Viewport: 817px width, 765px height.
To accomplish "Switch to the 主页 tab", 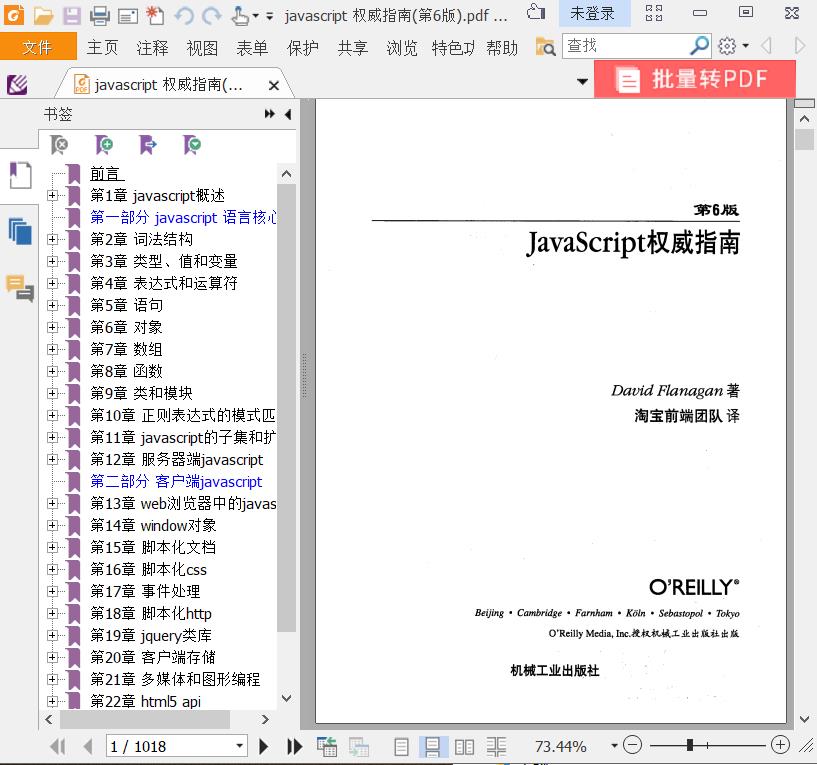I will coord(102,47).
